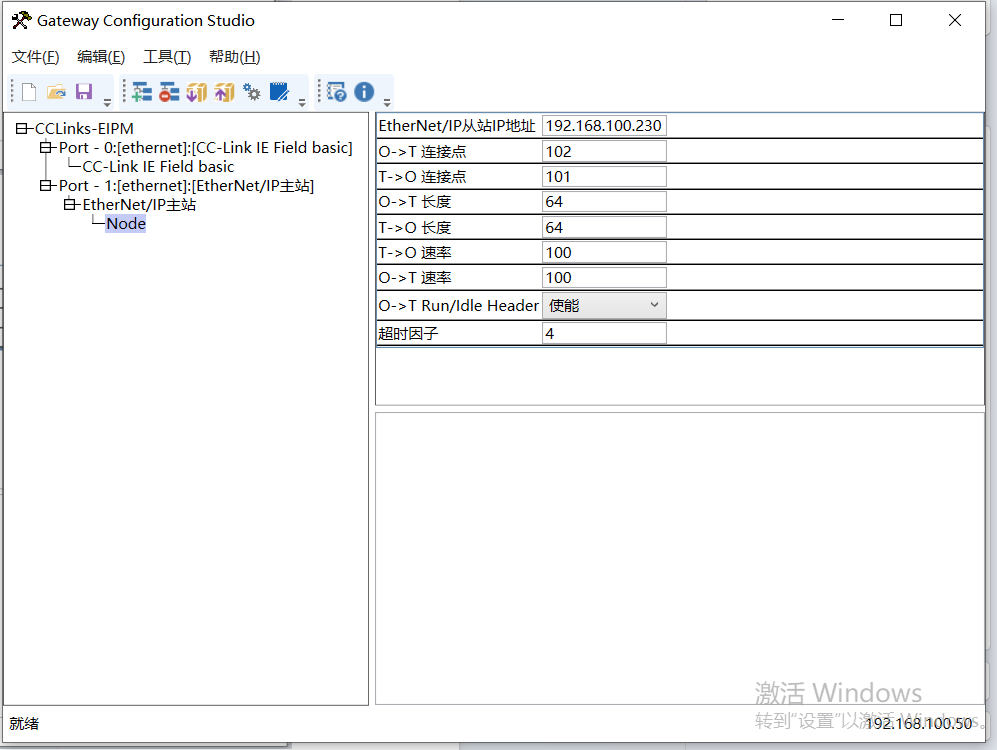This screenshot has height=750, width=997.
Task: Open an existing configuration file
Action: 56,92
